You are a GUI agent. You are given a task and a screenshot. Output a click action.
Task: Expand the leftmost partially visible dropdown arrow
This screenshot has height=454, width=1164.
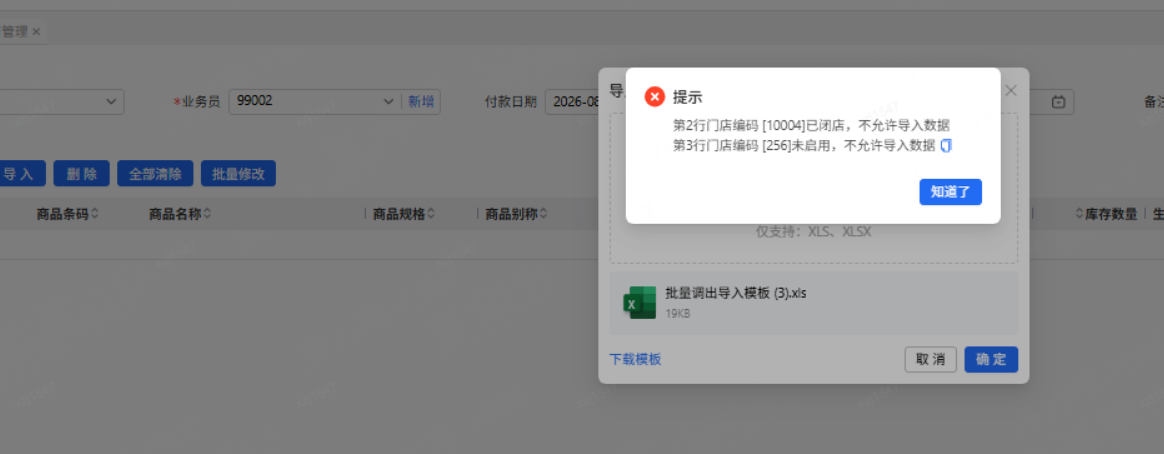(x=111, y=102)
